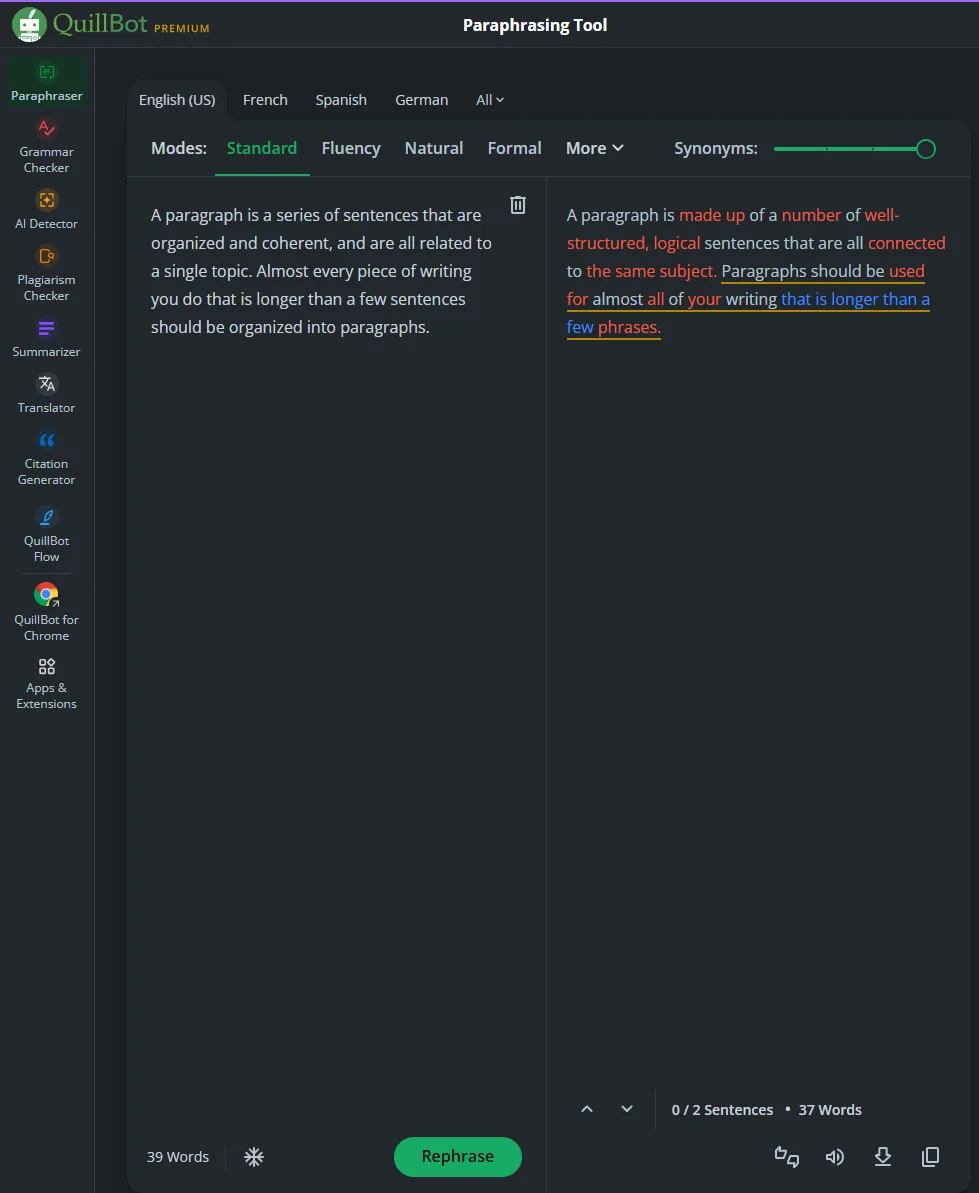The height and width of the screenshot is (1193, 979).
Task: Click the PREMIUM badge text
Action: click(182, 28)
